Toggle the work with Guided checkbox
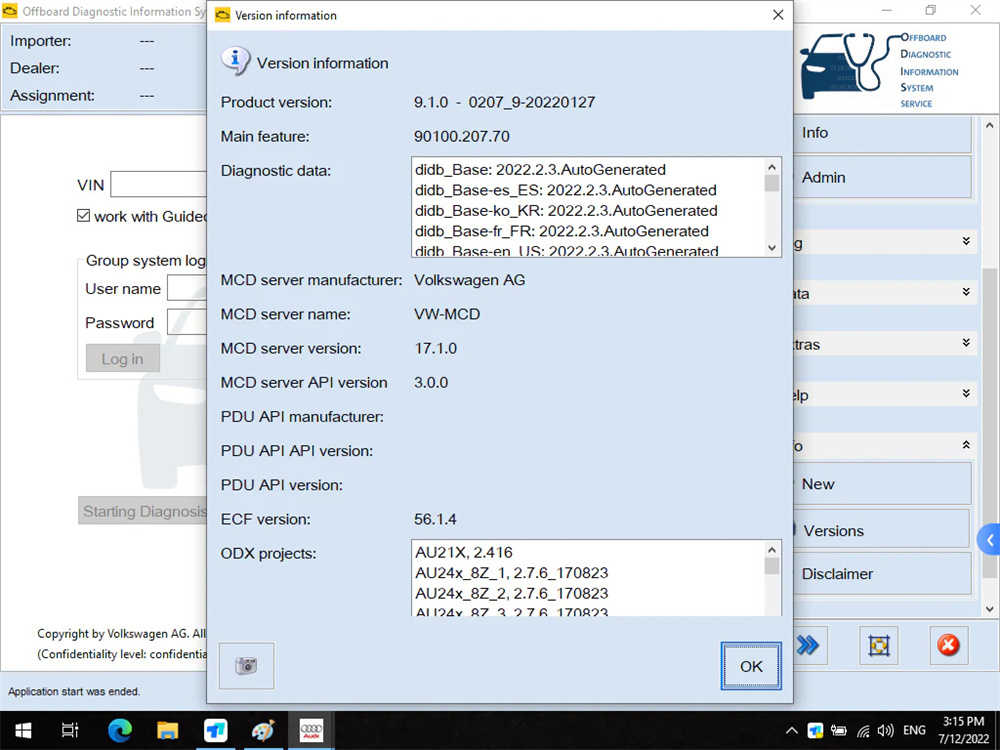The image size is (1000, 750). (84, 216)
